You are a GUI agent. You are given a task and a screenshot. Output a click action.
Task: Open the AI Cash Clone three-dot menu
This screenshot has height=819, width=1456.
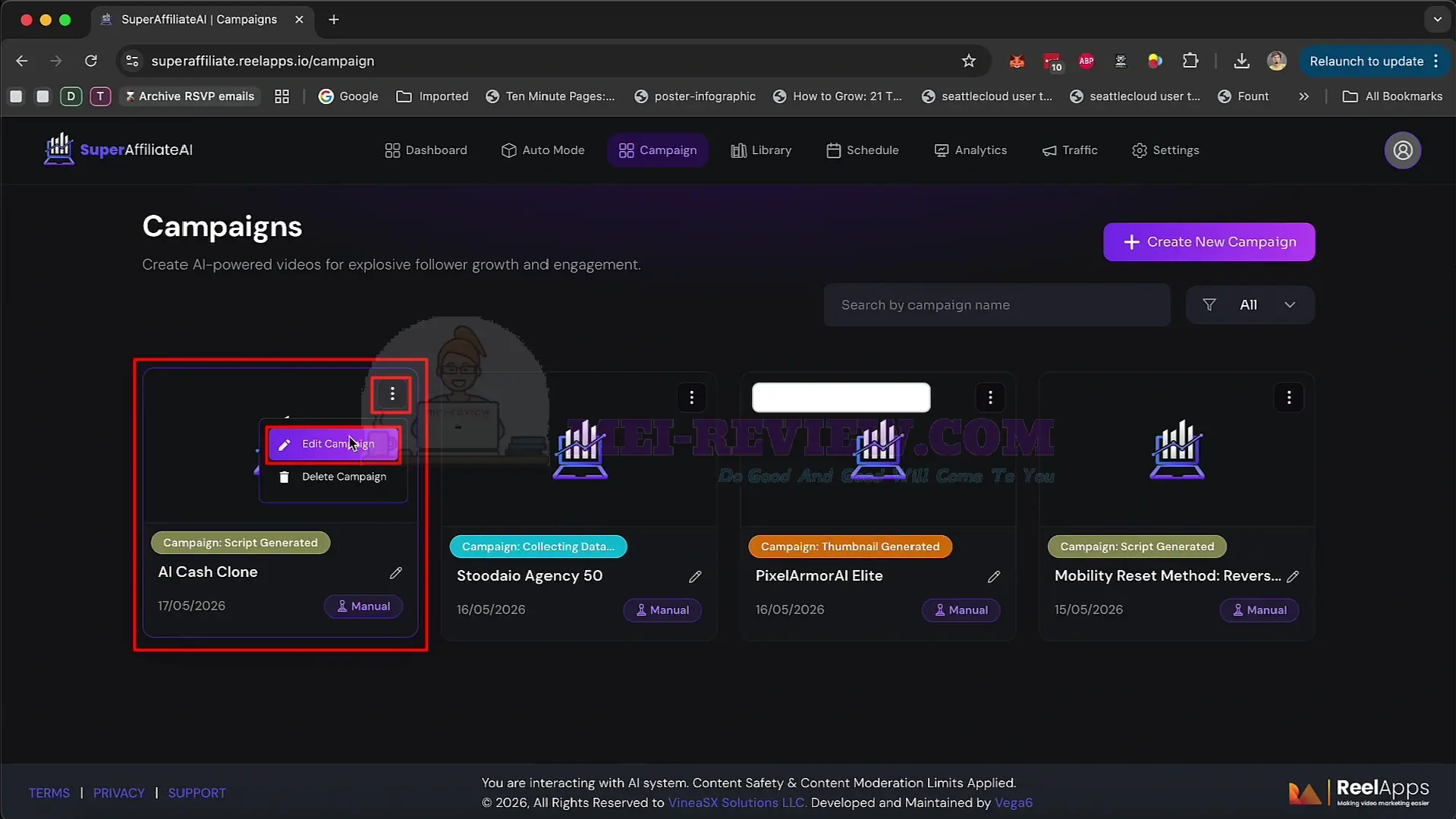click(392, 394)
